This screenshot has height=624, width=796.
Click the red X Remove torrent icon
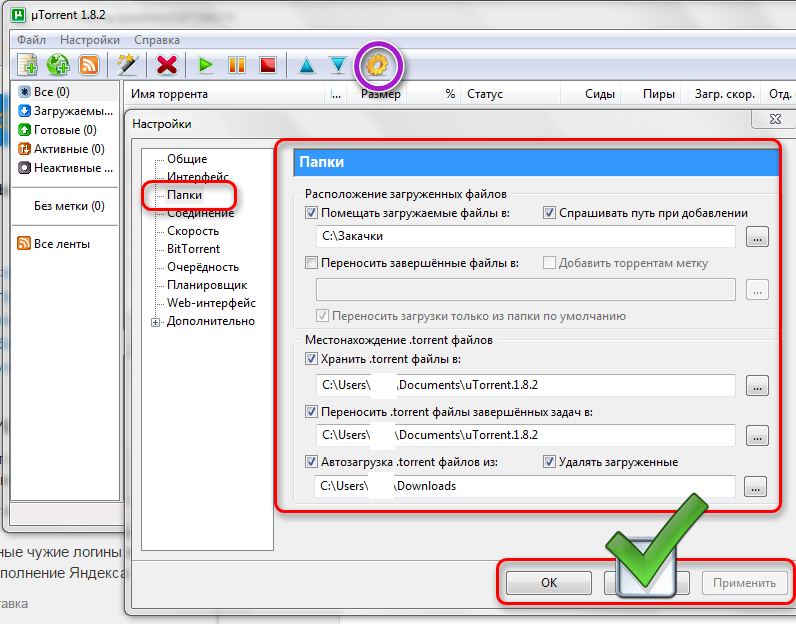(167, 65)
